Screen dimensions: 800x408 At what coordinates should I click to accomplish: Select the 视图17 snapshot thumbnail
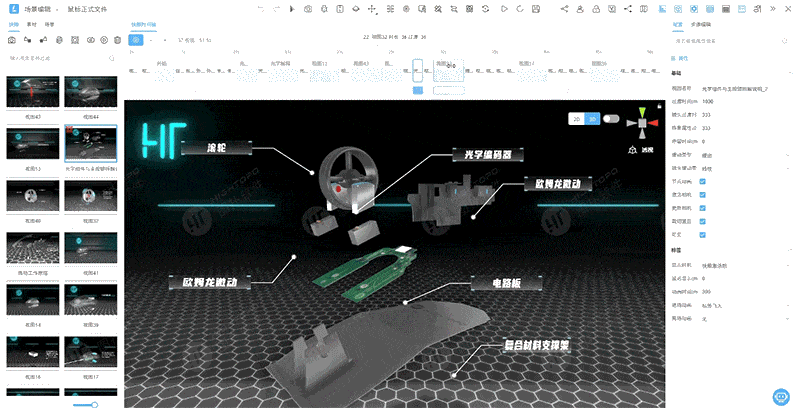point(91,352)
